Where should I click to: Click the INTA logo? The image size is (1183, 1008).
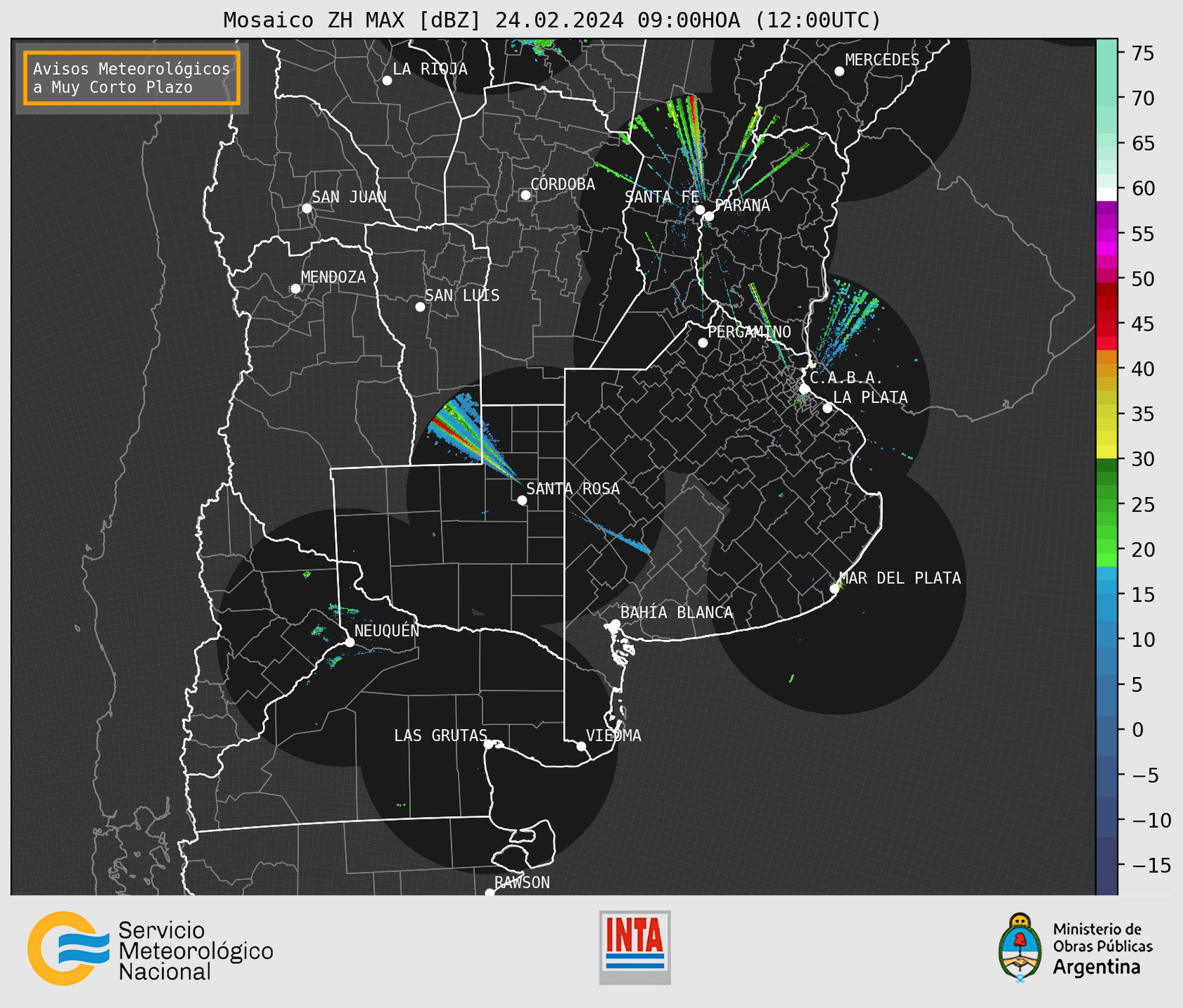click(635, 947)
